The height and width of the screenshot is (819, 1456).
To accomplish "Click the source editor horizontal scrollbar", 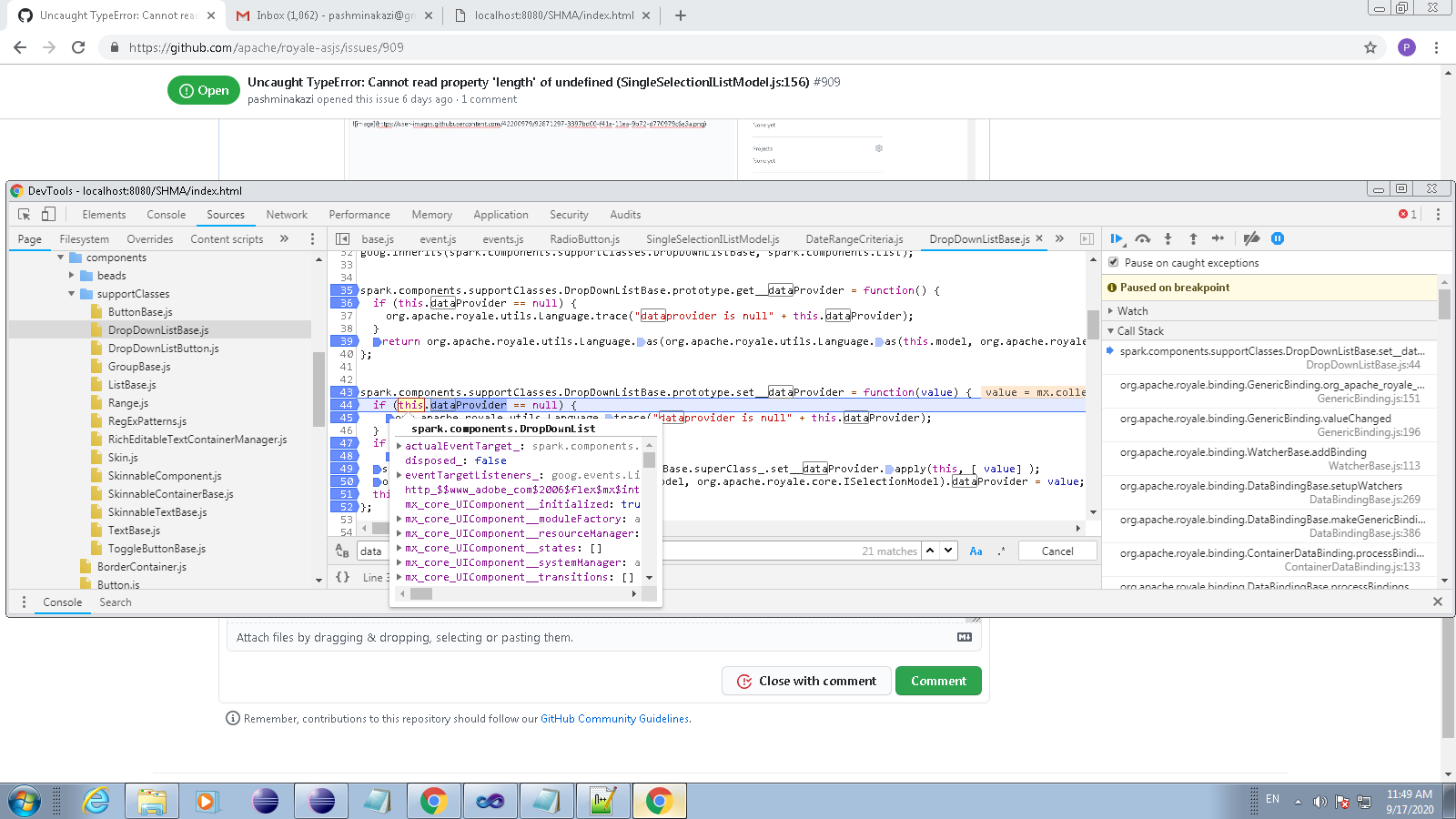I will point(721,528).
